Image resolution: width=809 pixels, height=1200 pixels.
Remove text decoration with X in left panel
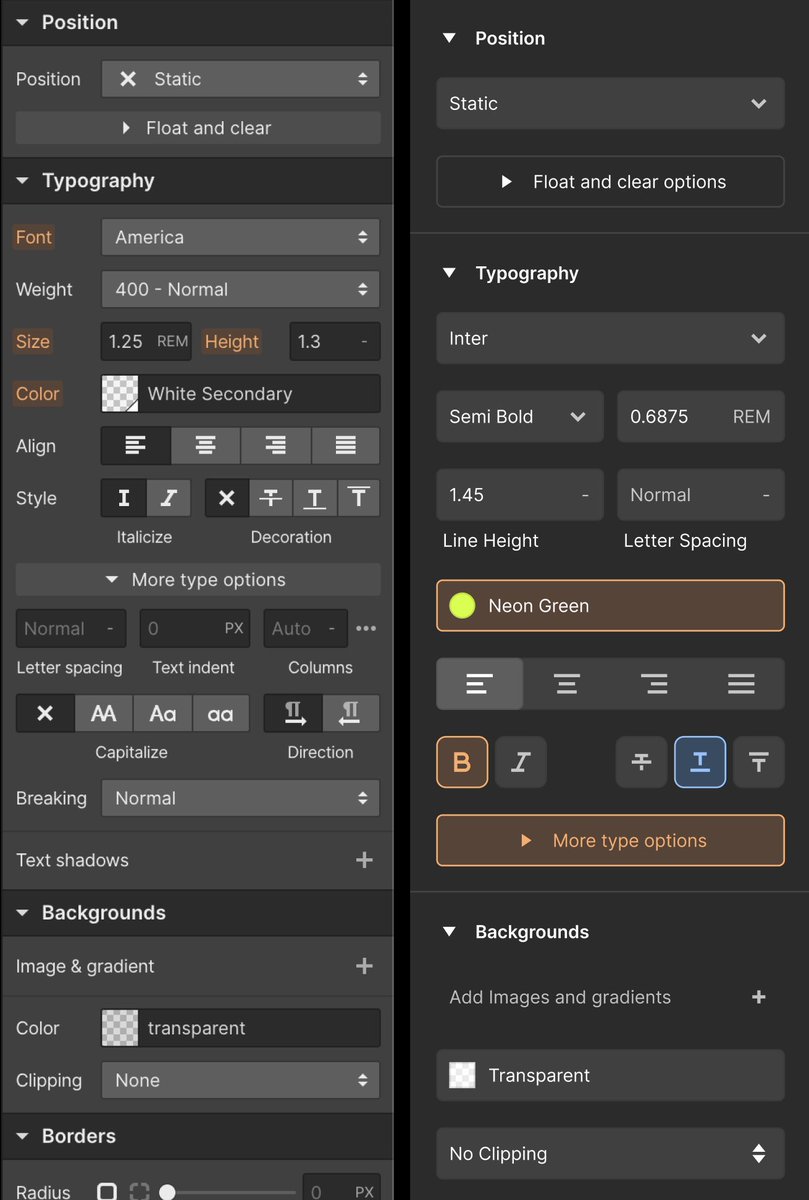tap(227, 498)
